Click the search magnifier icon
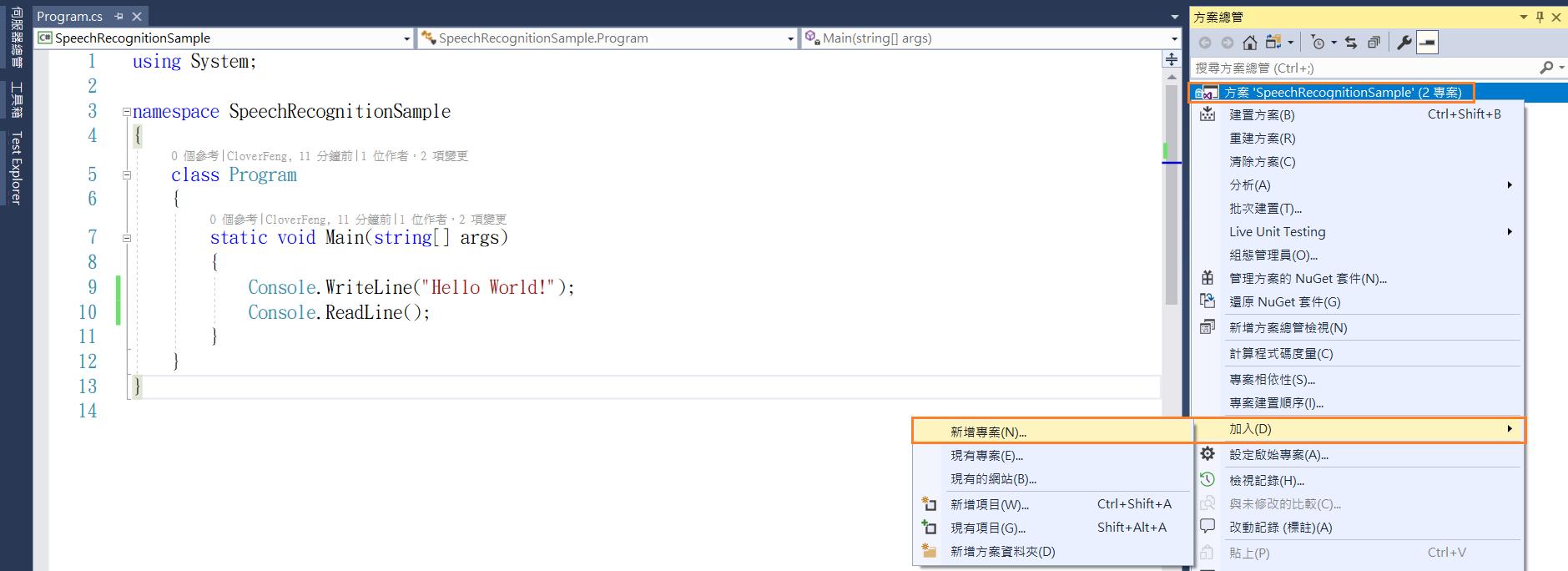 coord(1546,68)
